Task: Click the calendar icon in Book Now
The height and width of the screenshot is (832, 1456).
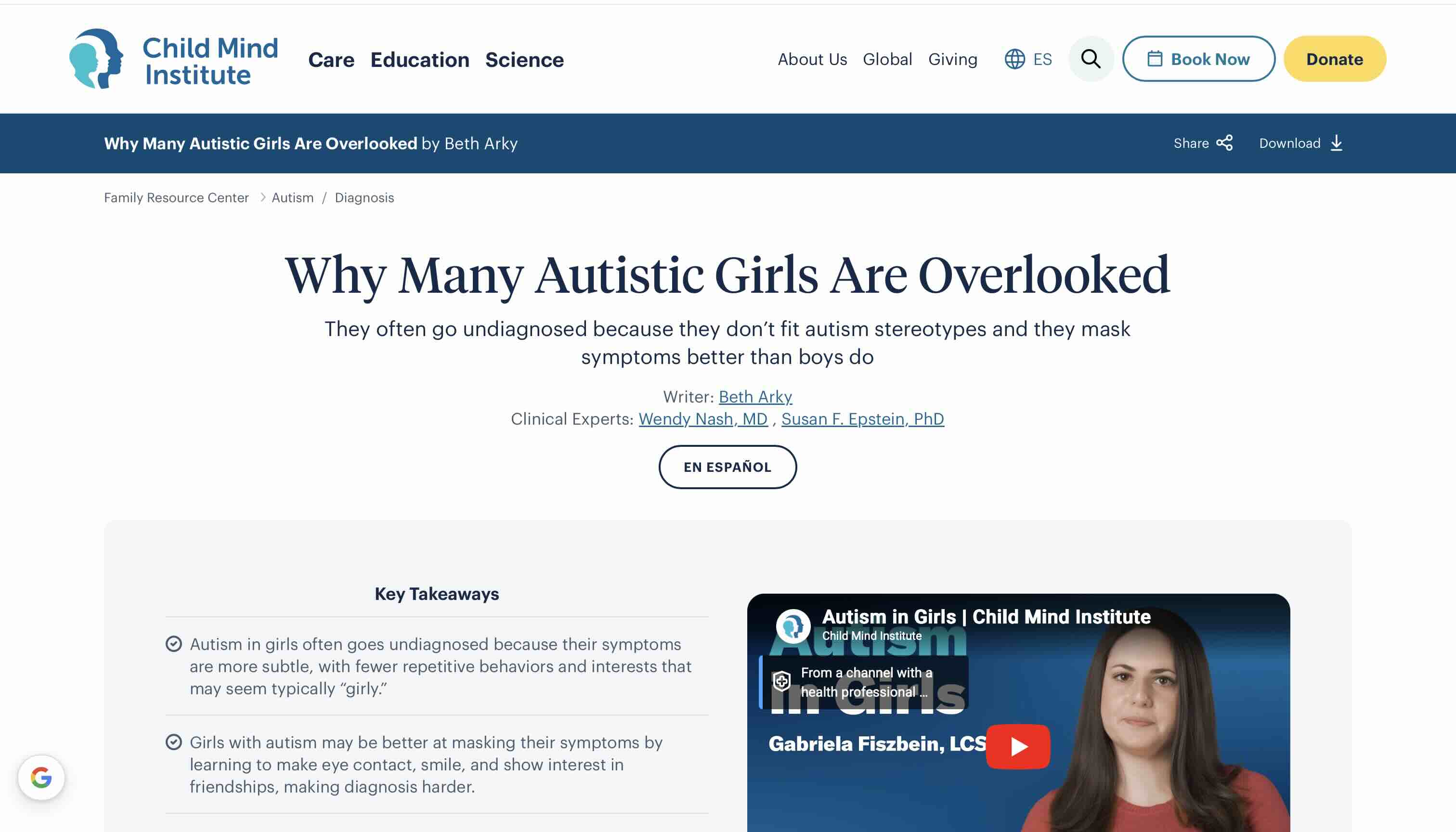Action: (x=1154, y=59)
